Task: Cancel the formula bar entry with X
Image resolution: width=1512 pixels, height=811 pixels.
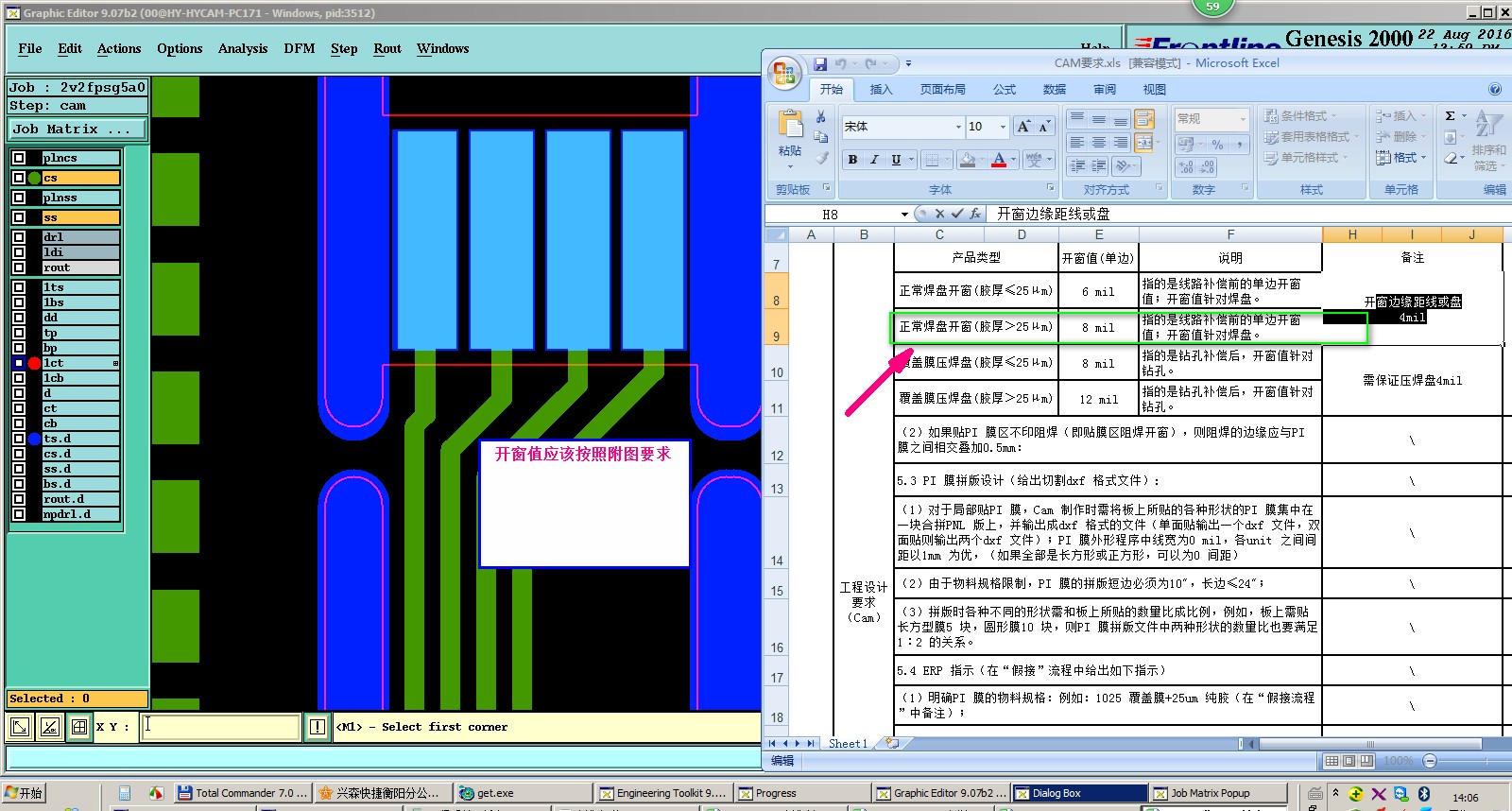Action: [x=940, y=215]
